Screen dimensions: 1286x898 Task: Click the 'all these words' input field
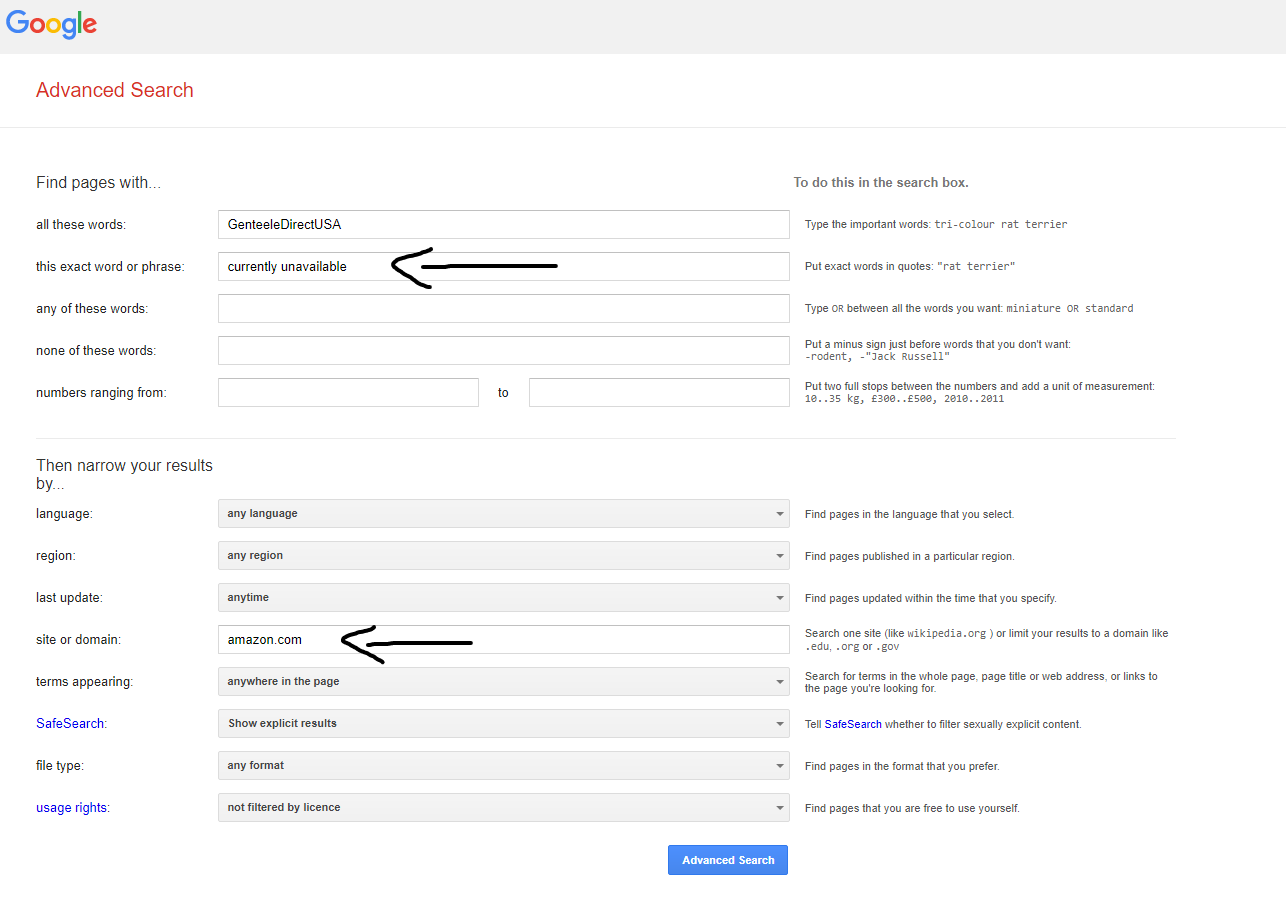[x=503, y=225]
